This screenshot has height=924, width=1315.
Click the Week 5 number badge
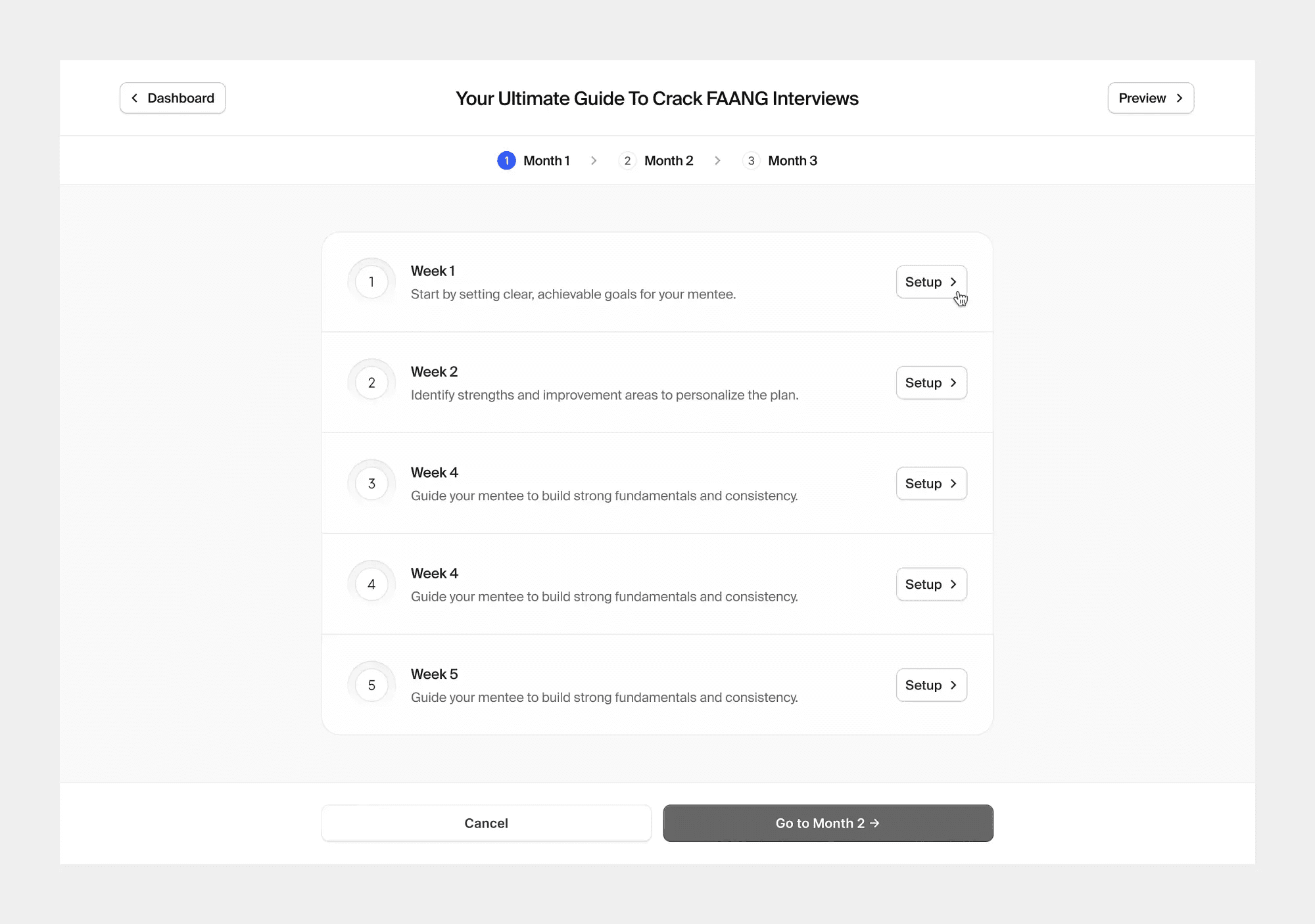point(371,685)
